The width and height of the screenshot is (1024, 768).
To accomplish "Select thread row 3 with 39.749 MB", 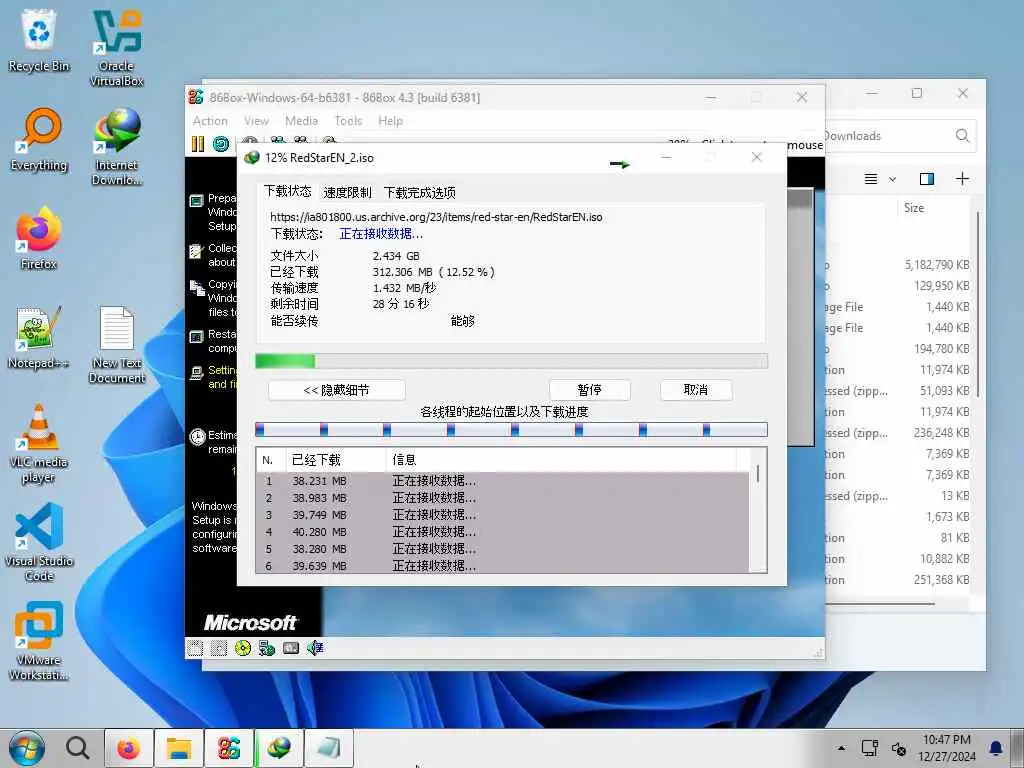I will pyautogui.click(x=503, y=515).
